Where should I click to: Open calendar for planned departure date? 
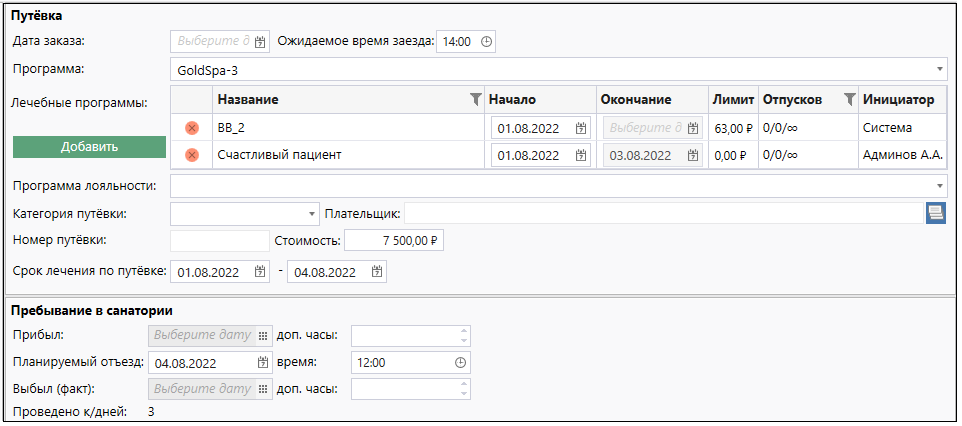tap(263, 363)
